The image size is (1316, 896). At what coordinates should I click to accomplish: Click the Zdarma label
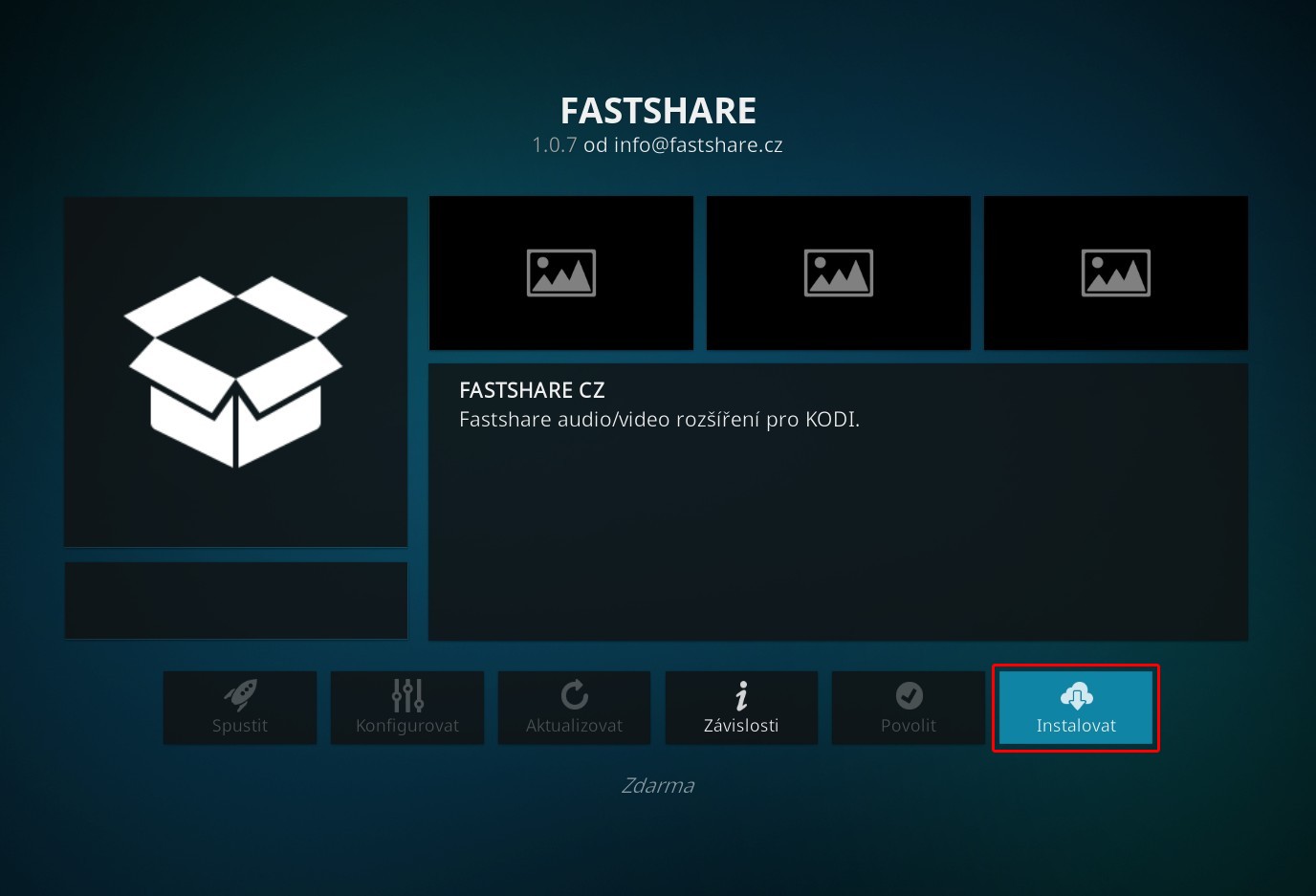click(658, 786)
